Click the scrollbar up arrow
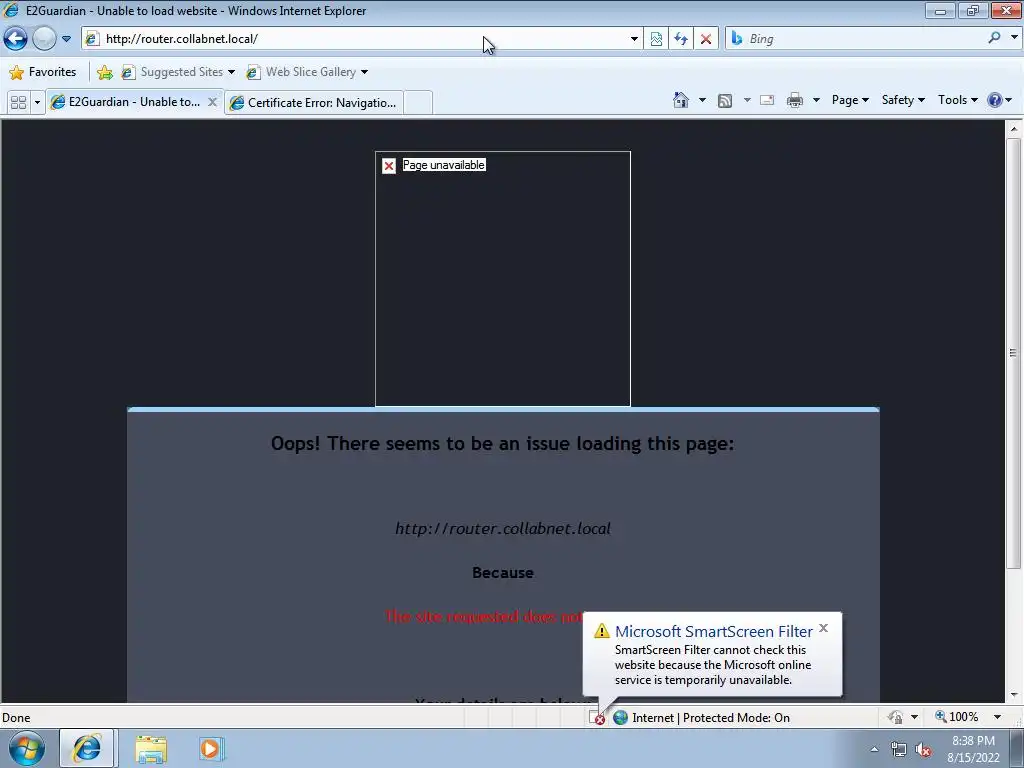The height and width of the screenshot is (768, 1024). click(1014, 129)
